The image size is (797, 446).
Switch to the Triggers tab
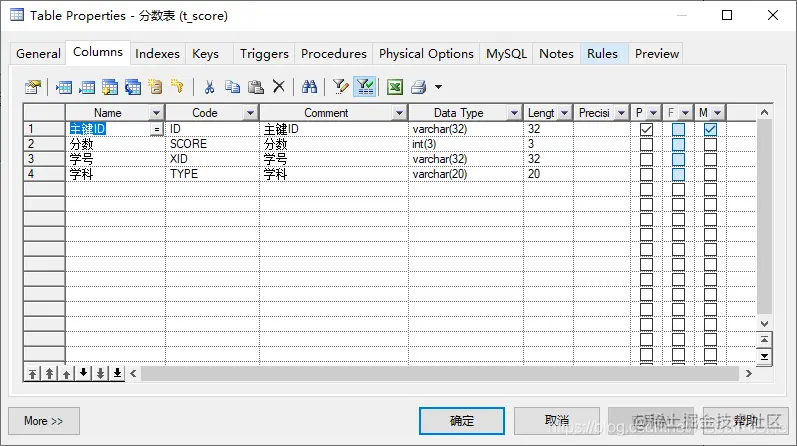(x=264, y=54)
